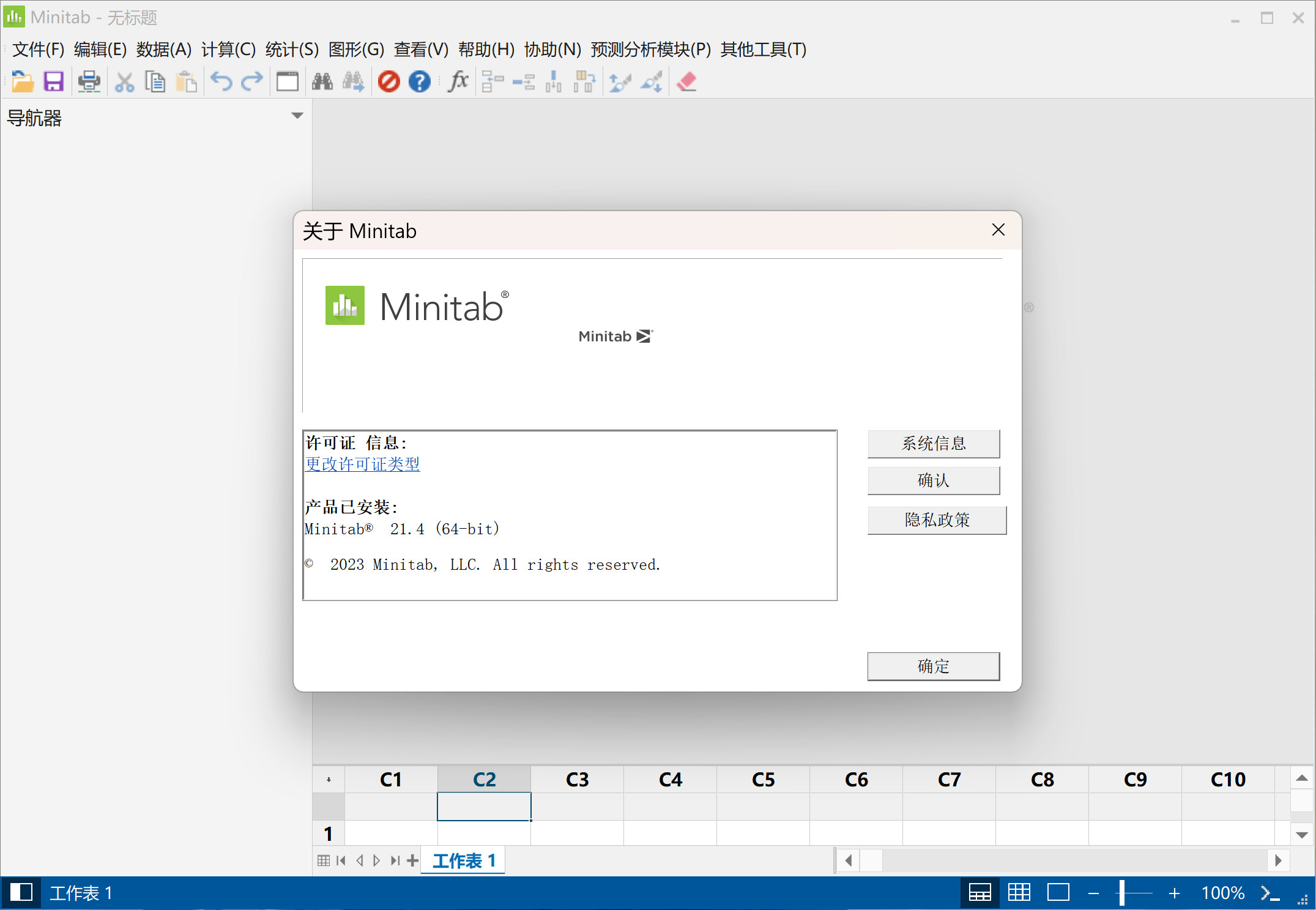Zoom in with the plus button

click(x=1174, y=893)
